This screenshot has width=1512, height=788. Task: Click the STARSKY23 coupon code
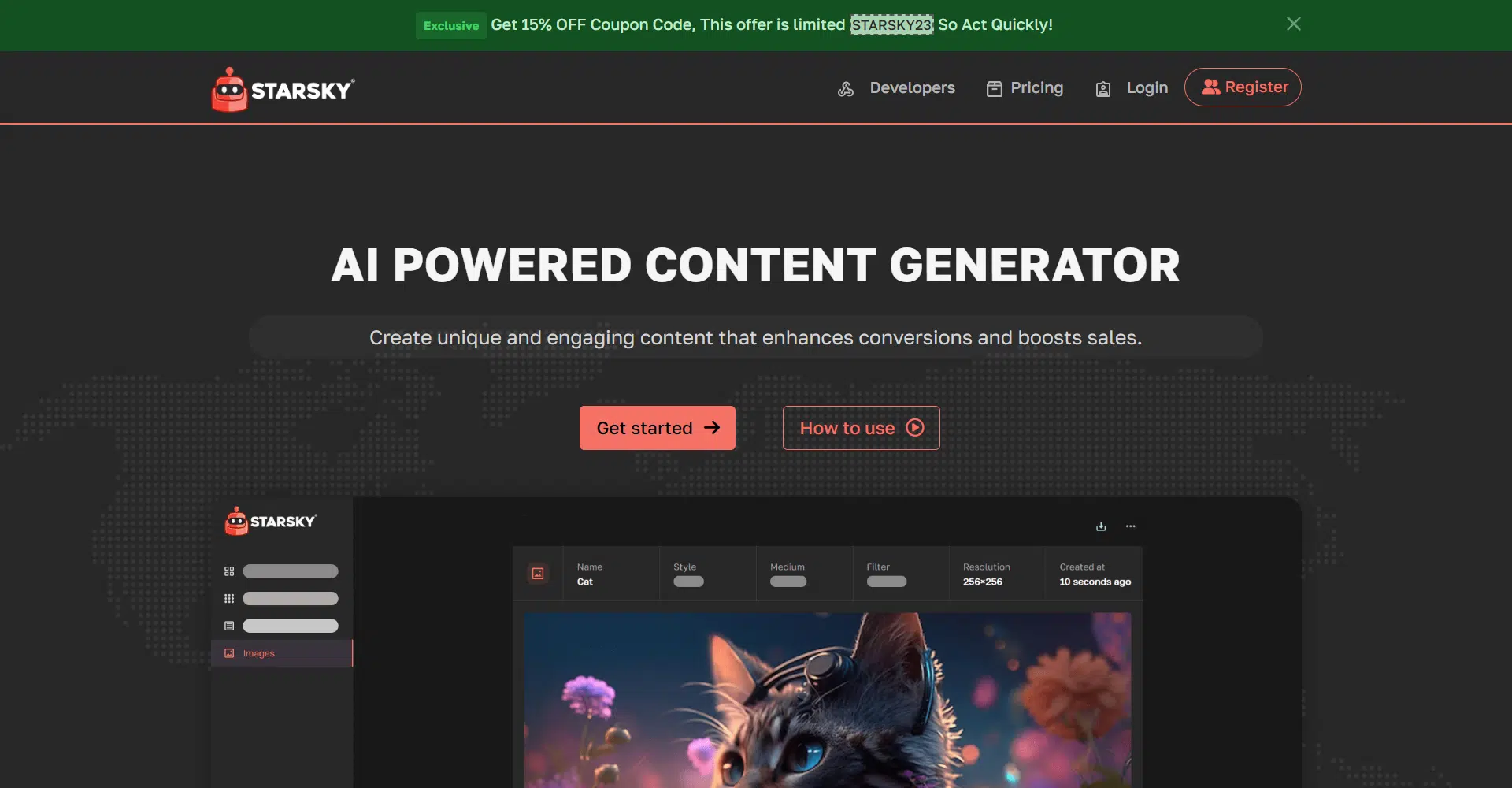click(891, 25)
